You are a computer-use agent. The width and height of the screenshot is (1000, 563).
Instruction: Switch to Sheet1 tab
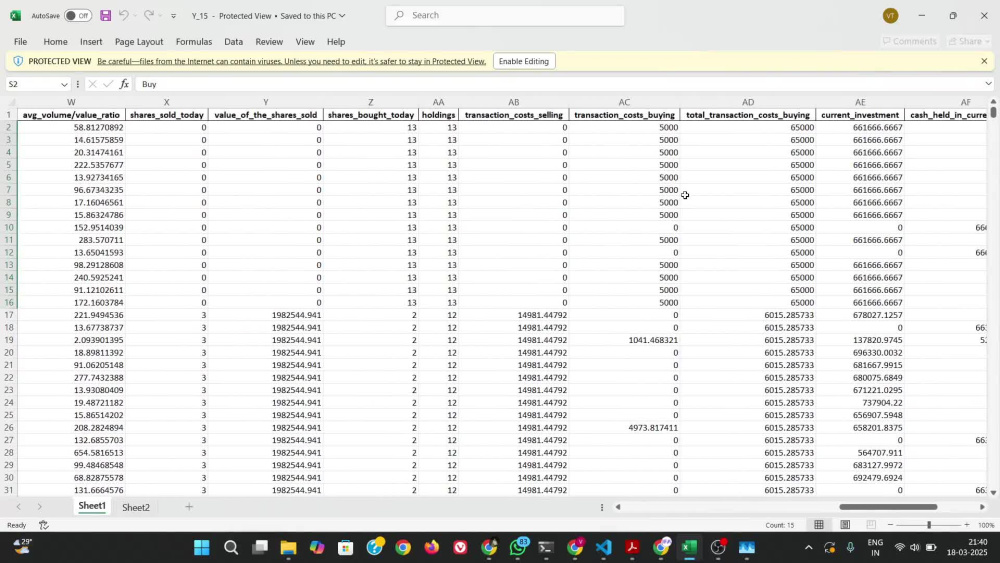pyautogui.click(x=92, y=506)
